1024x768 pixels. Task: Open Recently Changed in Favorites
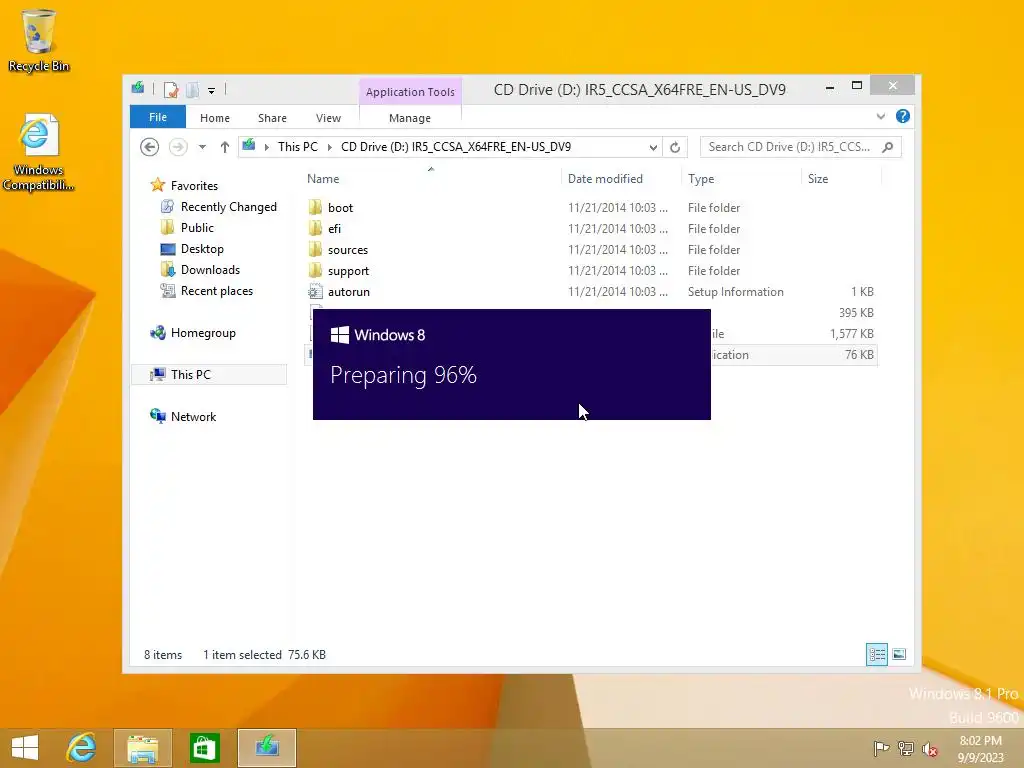tap(229, 207)
